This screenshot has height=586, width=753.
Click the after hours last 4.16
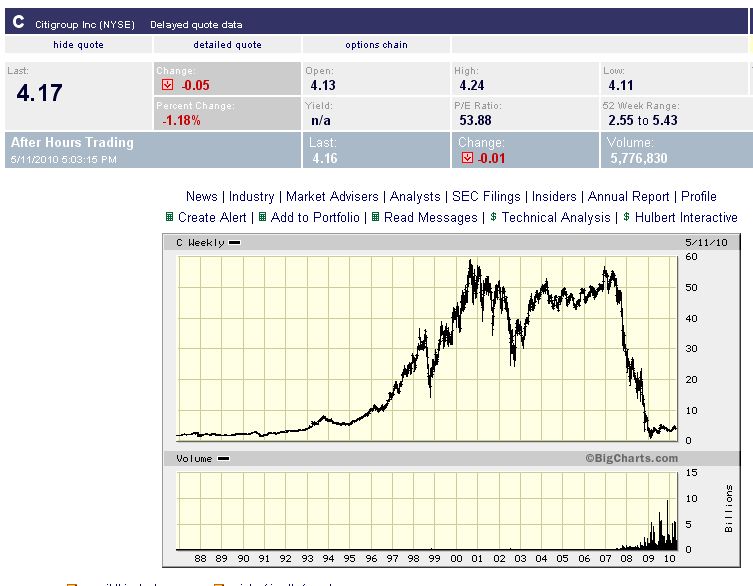tap(325, 158)
